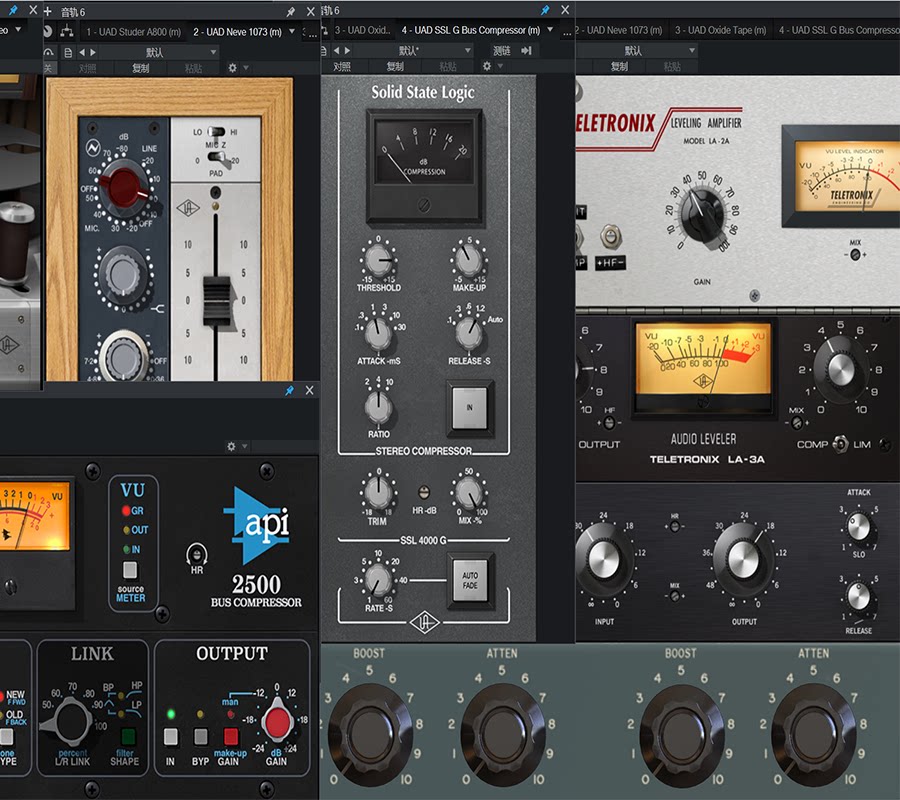
Task: Switch to the UAD Studer A800 tab
Action: coord(133,32)
